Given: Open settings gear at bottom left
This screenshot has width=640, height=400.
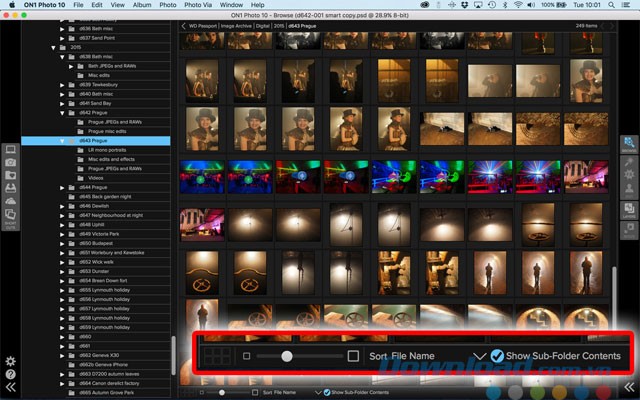Looking at the screenshot, I should pyautogui.click(x=10, y=361).
